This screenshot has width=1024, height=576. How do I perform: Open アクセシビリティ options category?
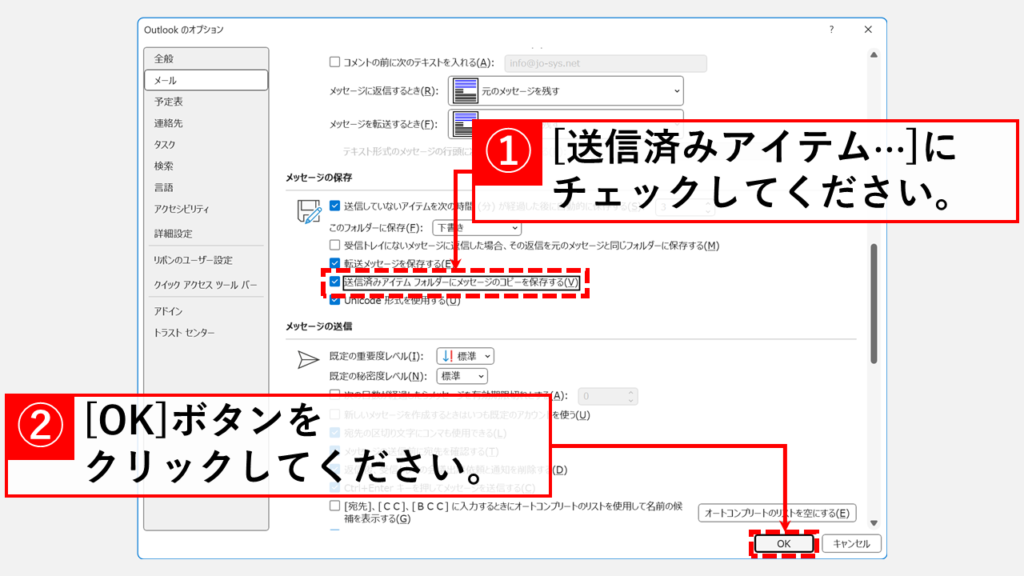click(x=206, y=210)
